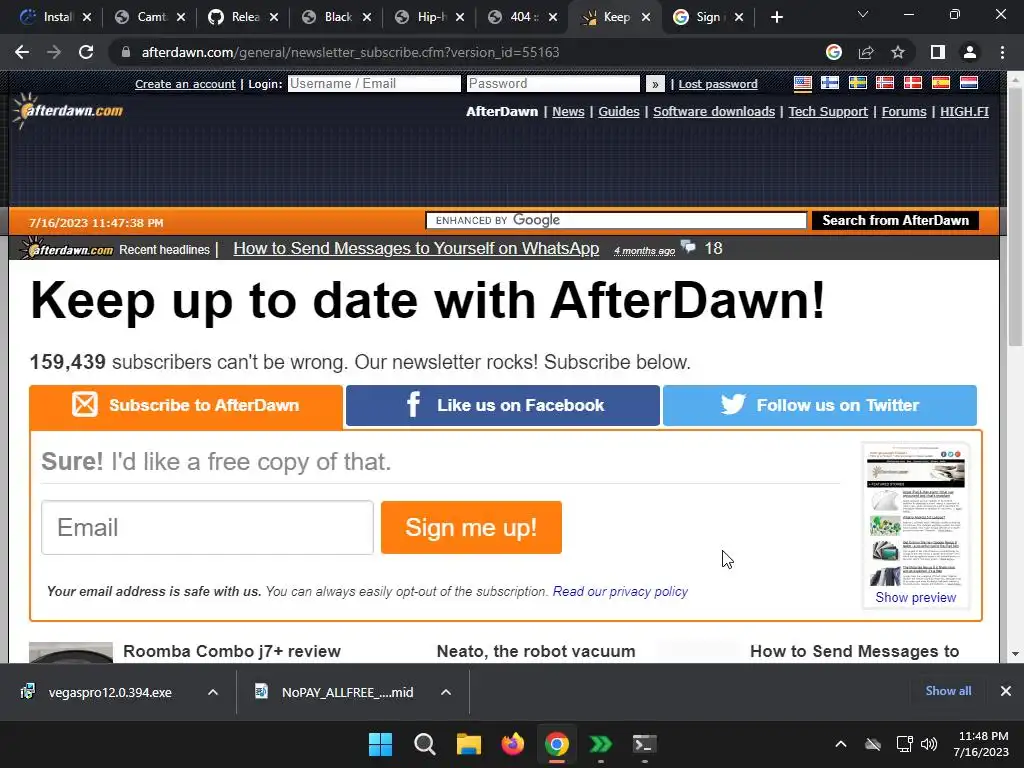1024x768 pixels.
Task: Click the browser forward arrow
Action: click(x=54, y=52)
